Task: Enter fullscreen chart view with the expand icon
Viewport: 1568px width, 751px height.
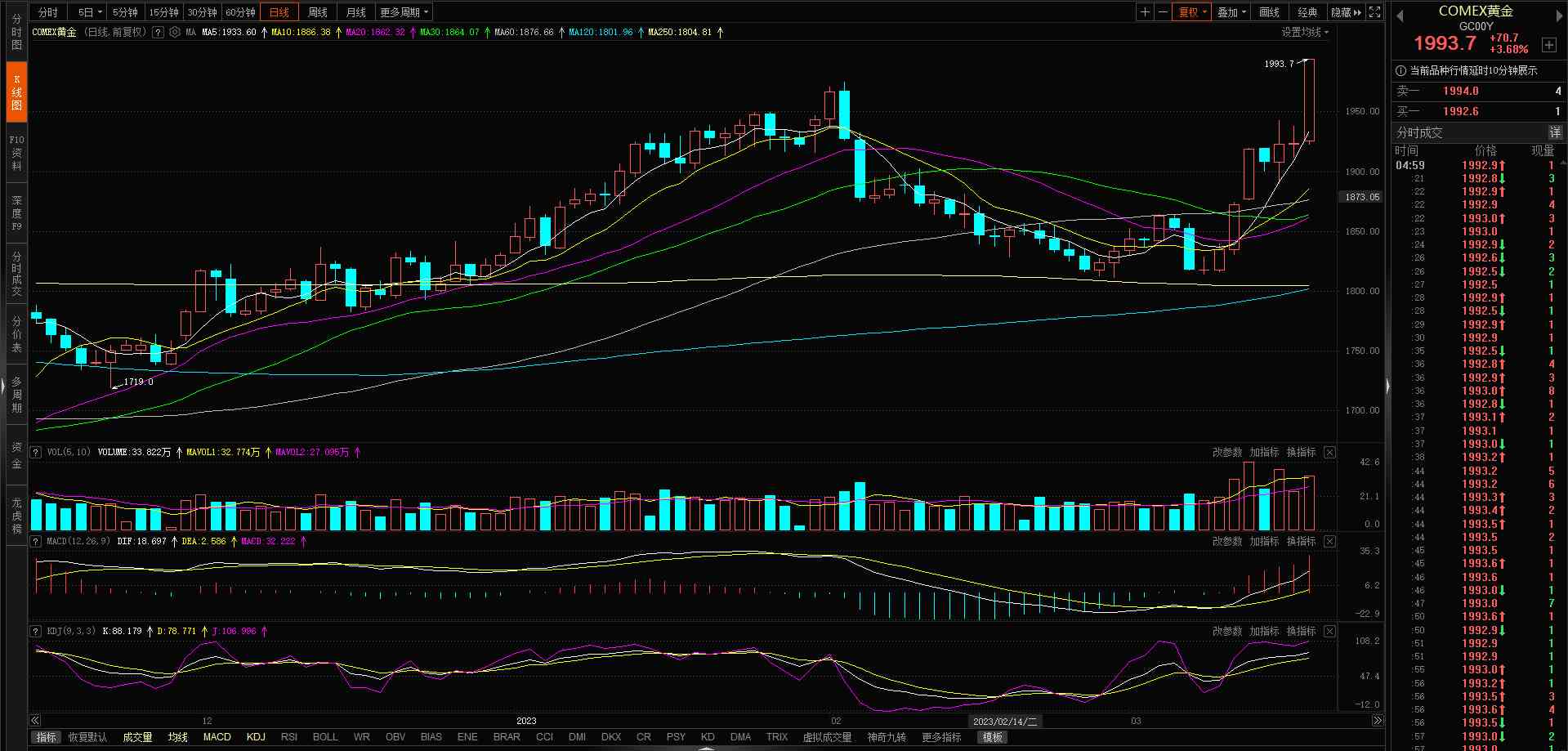Action: tap(1375, 12)
